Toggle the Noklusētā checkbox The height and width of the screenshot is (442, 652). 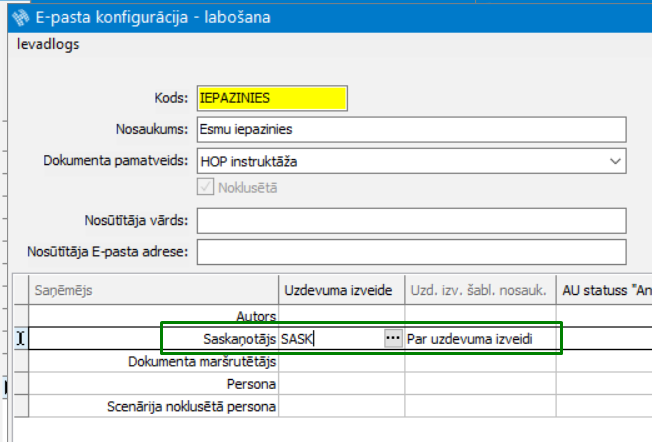pyautogui.click(x=205, y=187)
